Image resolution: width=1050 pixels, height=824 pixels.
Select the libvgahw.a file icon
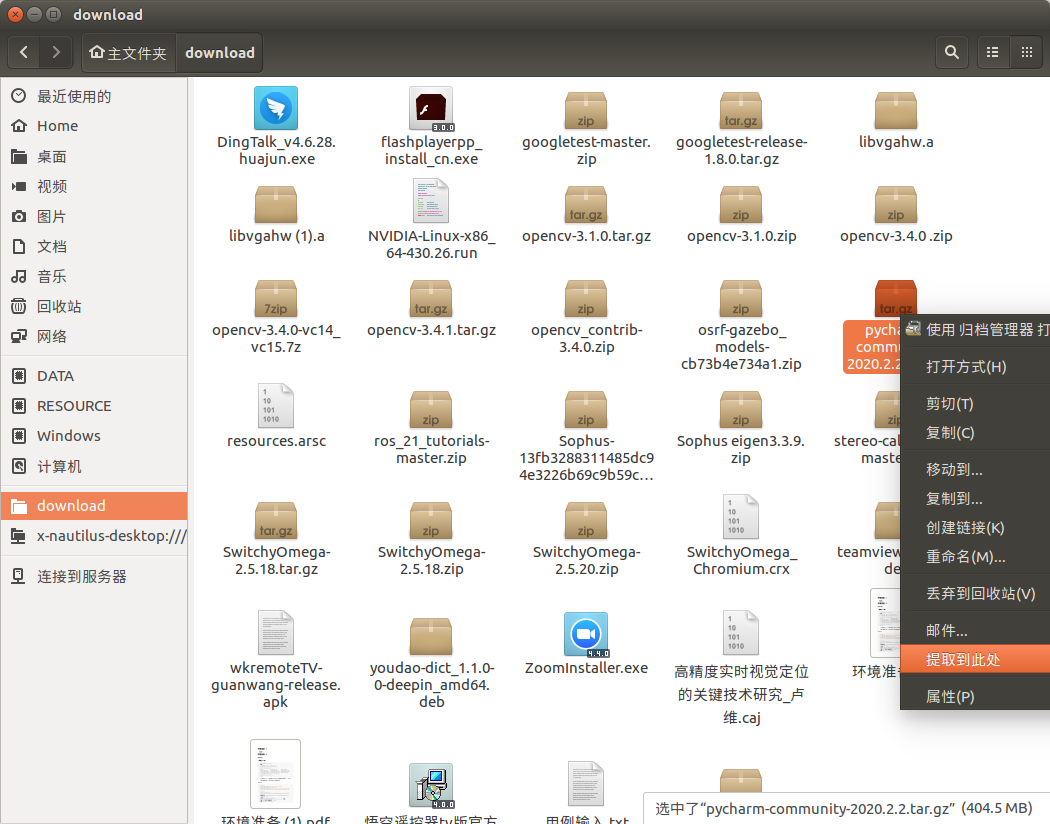[895, 110]
